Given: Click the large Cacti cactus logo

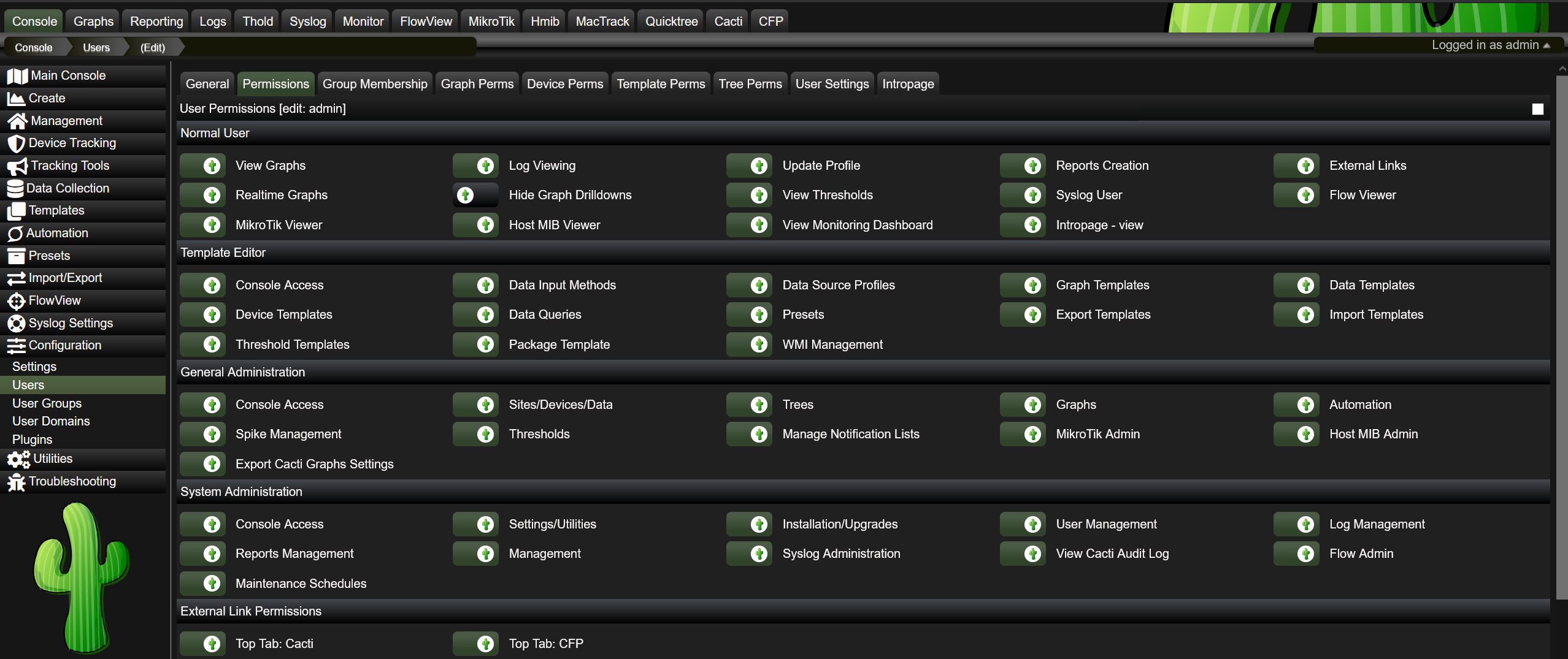Looking at the screenshot, I should click(82, 577).
